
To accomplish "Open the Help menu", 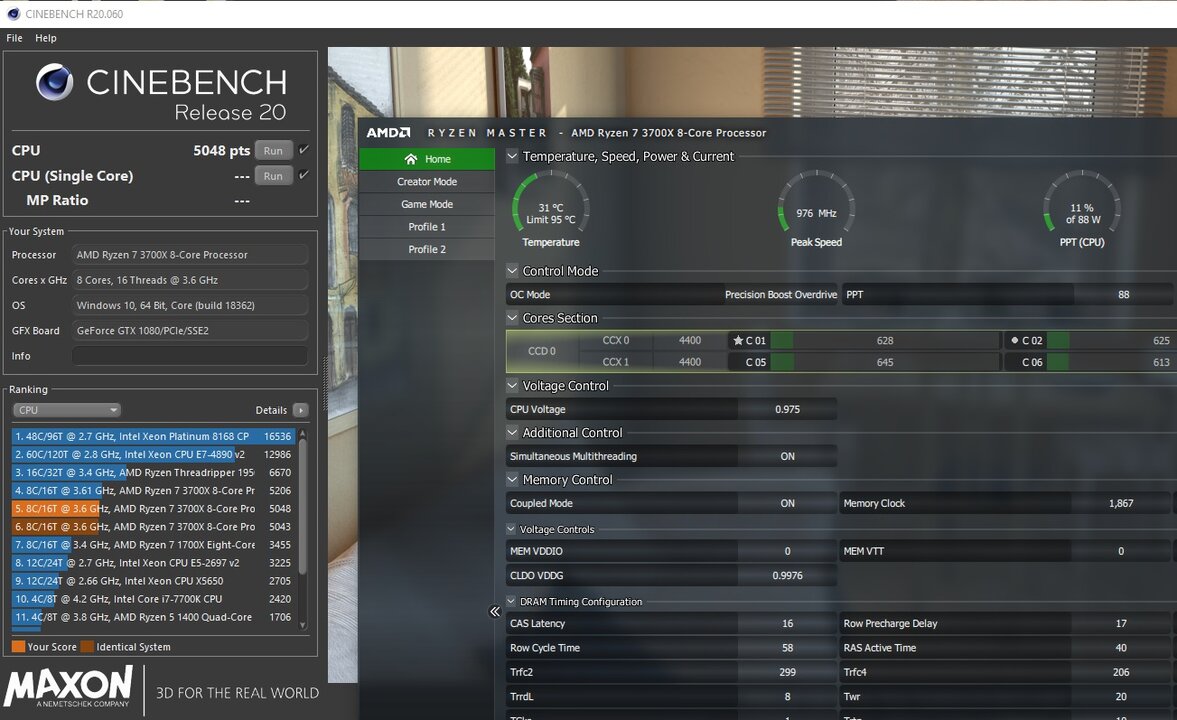I will click(46, 38).
